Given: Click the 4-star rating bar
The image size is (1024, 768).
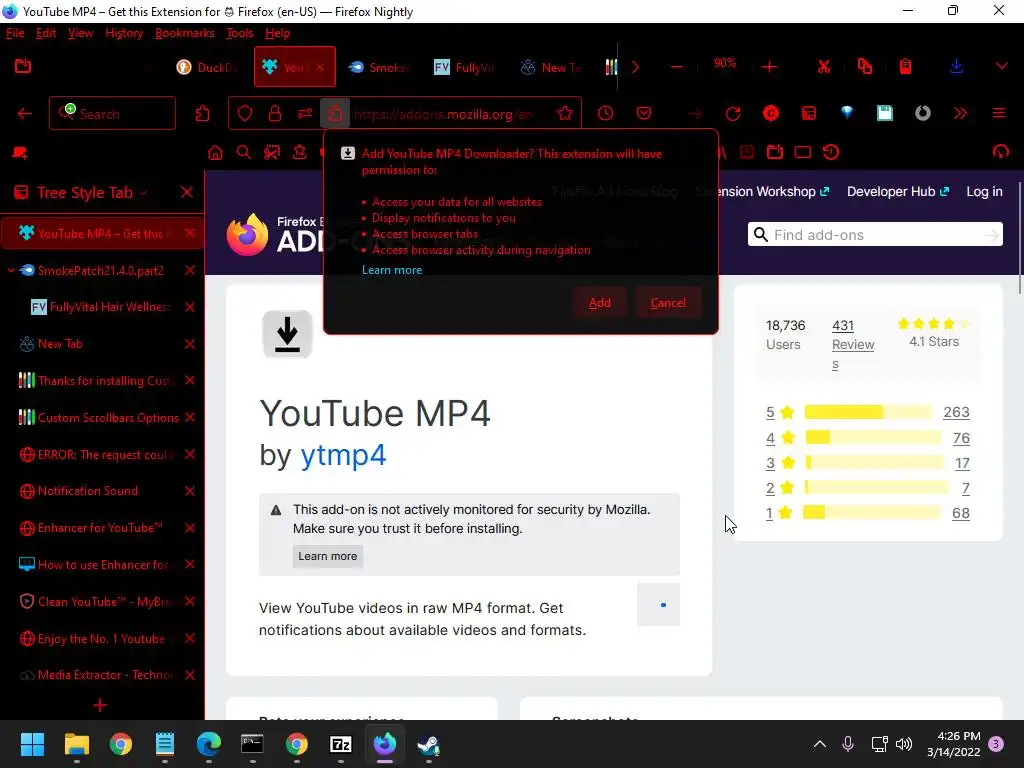Looking at the screenshot, I should (x=873, y=438).
